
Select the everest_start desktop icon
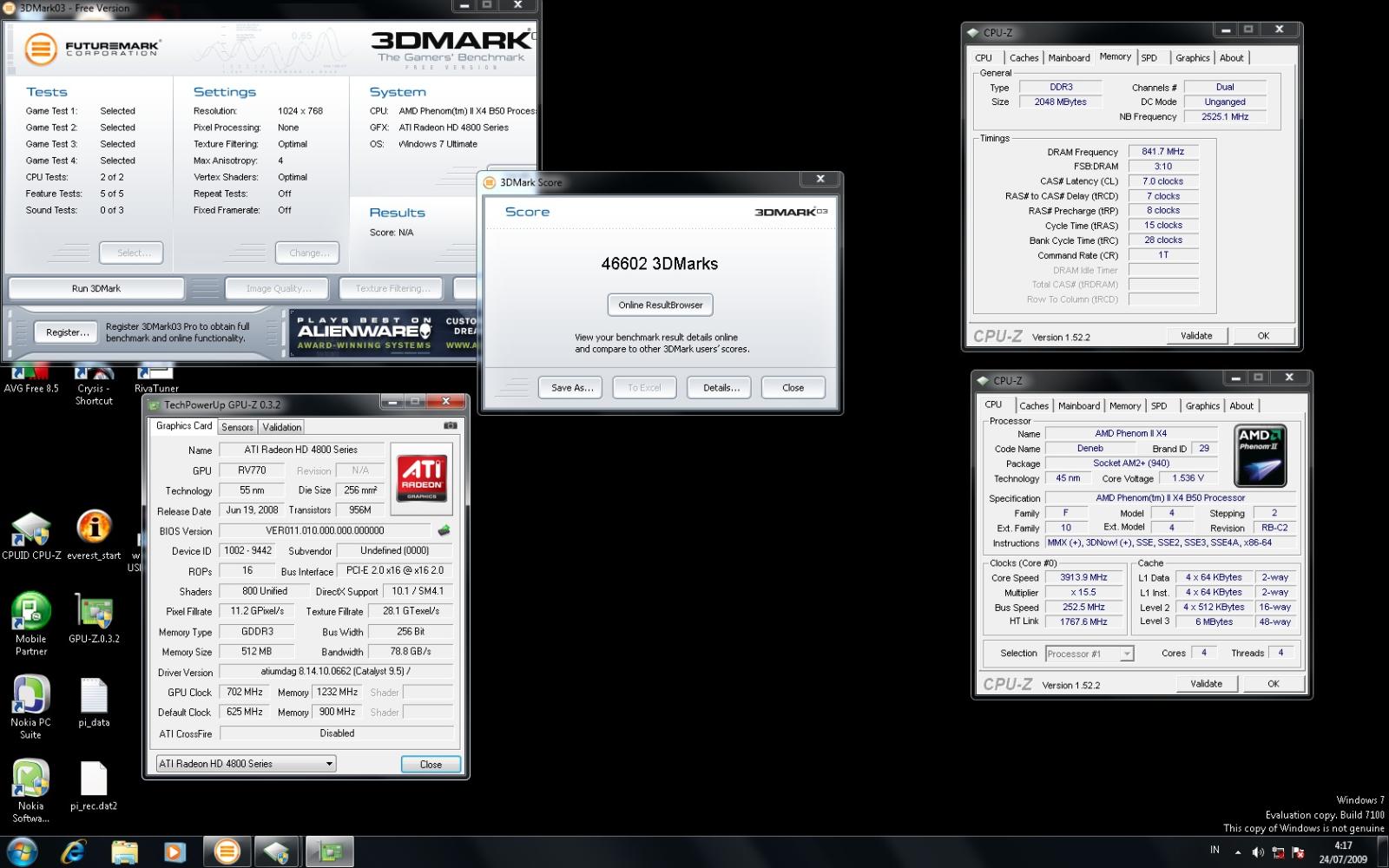pyautogui.click(x=94, y=536)
